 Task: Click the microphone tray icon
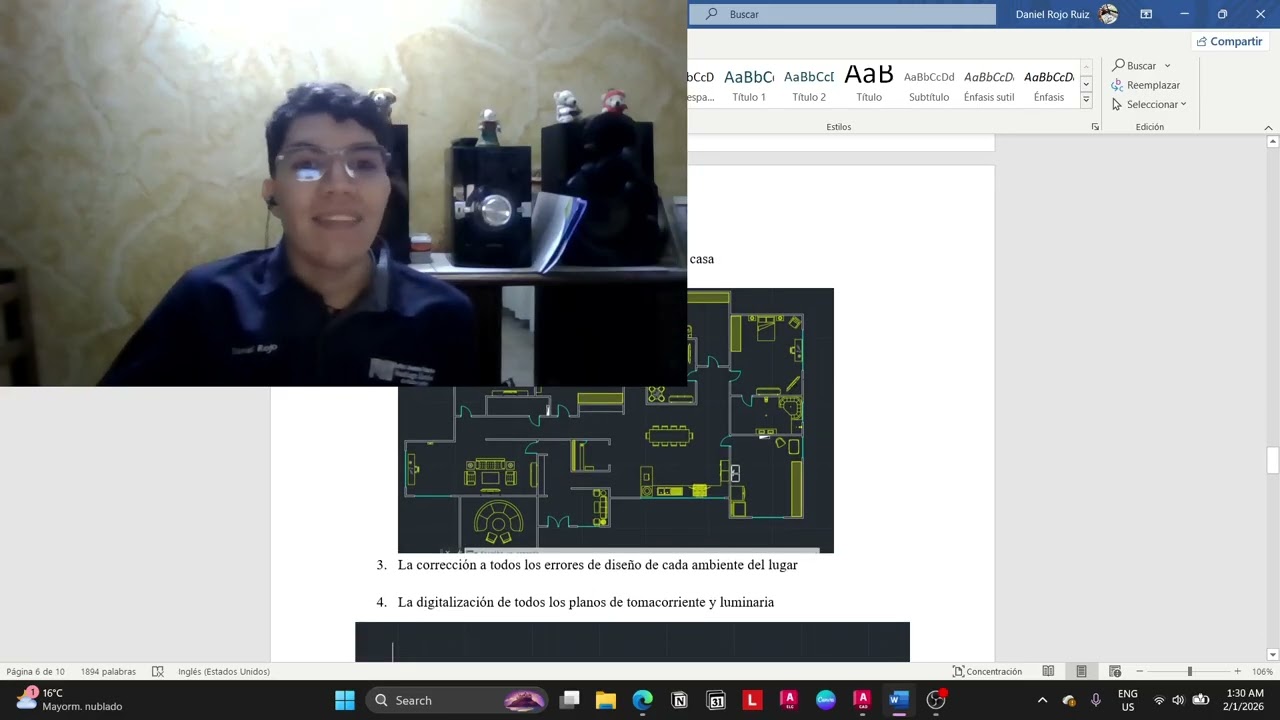(x=1096, y=700)
